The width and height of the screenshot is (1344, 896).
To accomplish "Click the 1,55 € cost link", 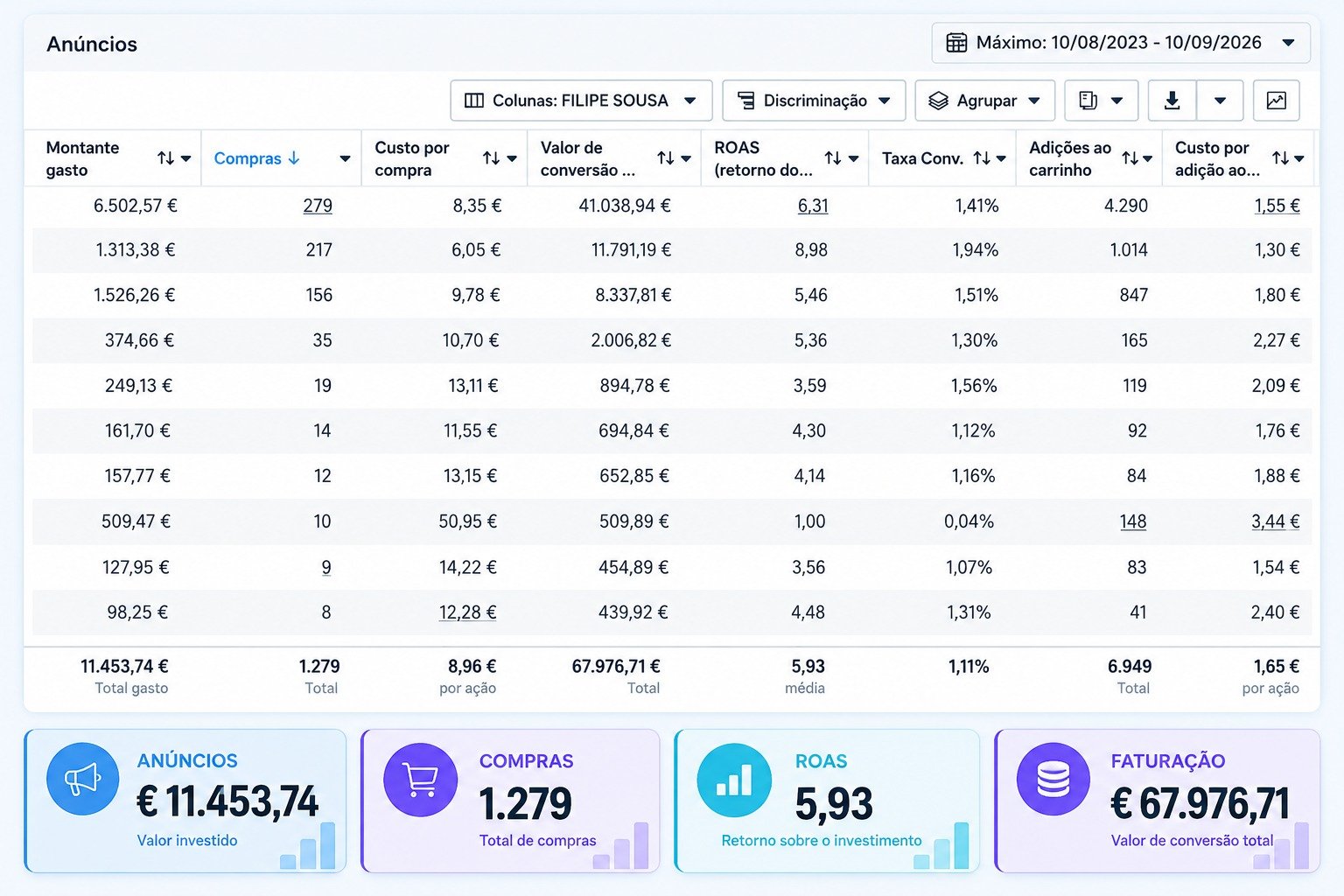I will point(1277,206).
